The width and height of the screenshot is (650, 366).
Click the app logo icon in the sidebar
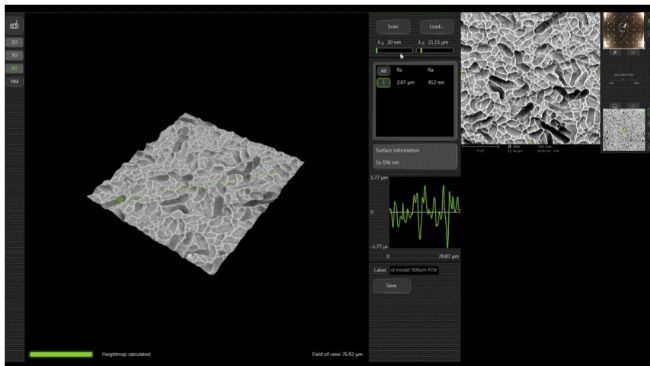tap(15, 26)
